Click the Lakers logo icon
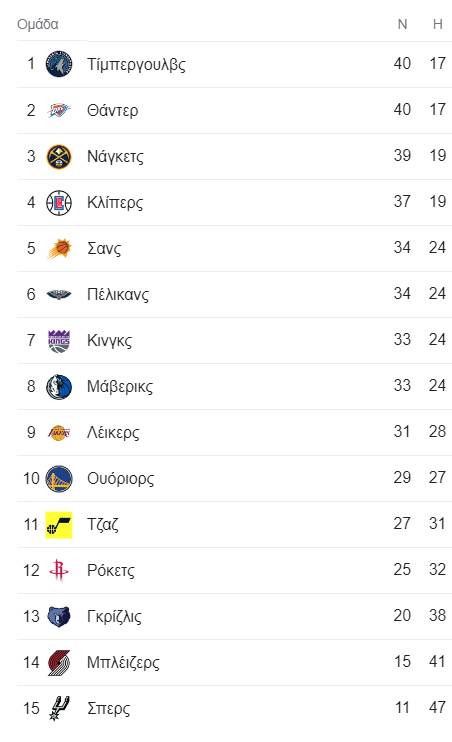452x742 pixels. (59, 432)
